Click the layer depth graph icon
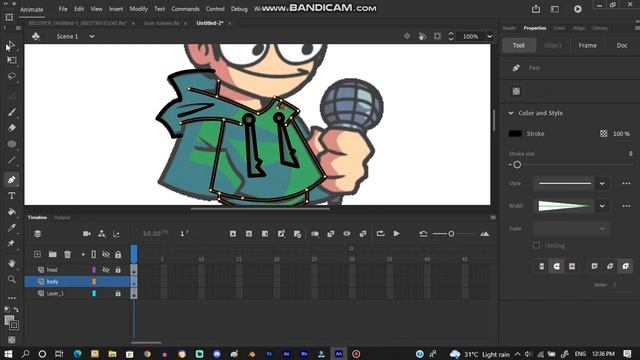The width and height of the screenshot is (640, 360). pyautogui.click(x=116, y=234)
